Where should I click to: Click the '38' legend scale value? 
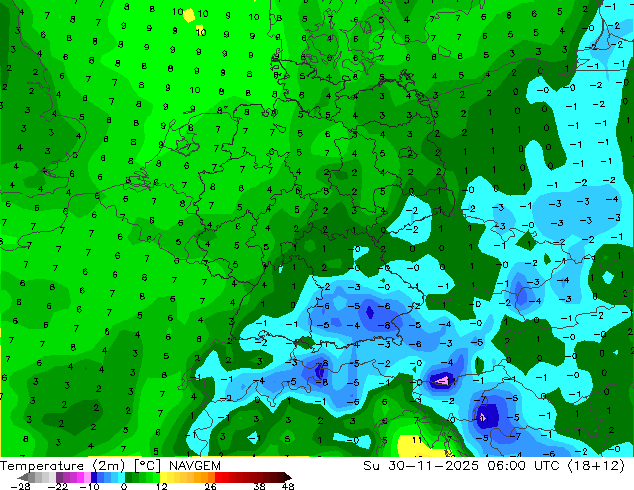(x=260, y=486)
